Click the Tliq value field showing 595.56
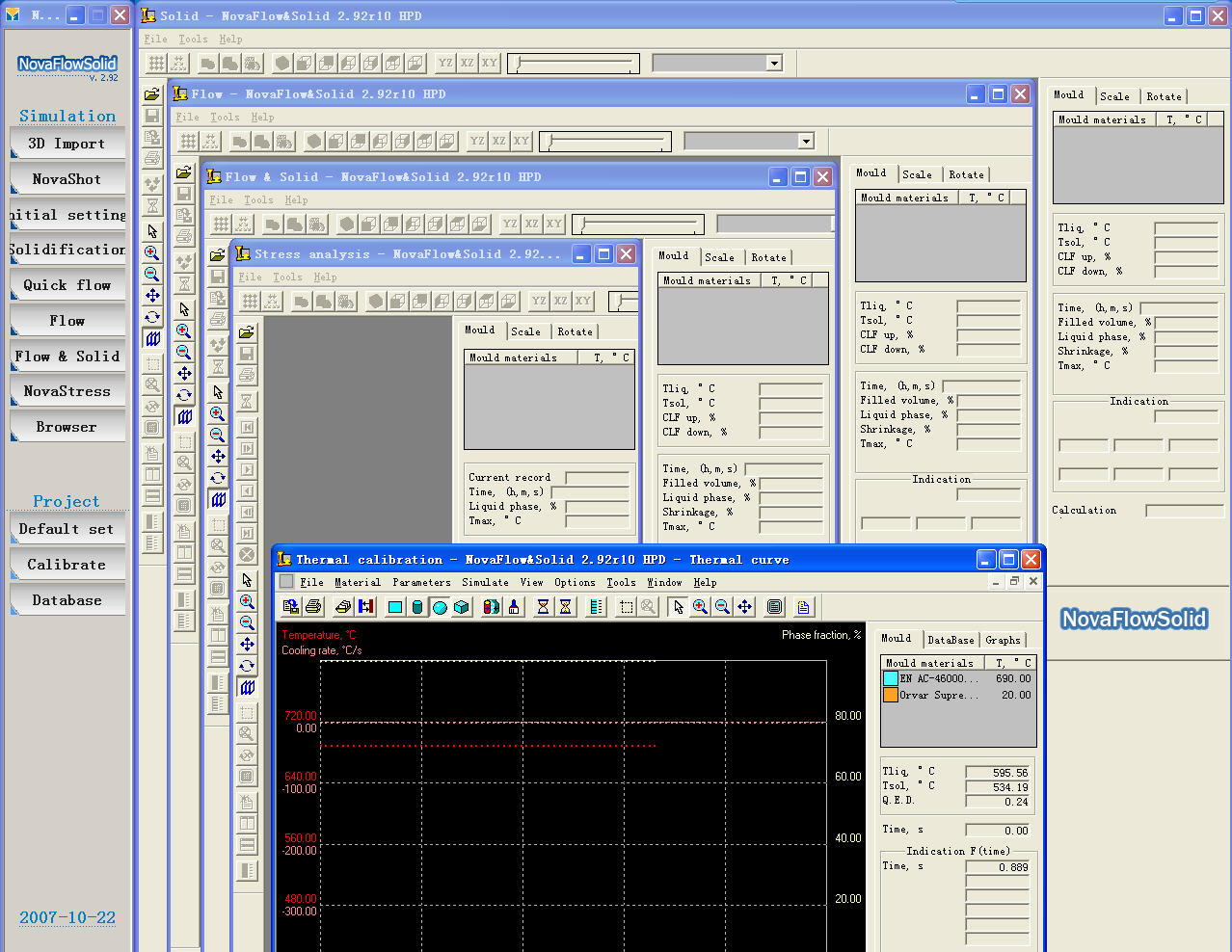 [x=999, y=773]
